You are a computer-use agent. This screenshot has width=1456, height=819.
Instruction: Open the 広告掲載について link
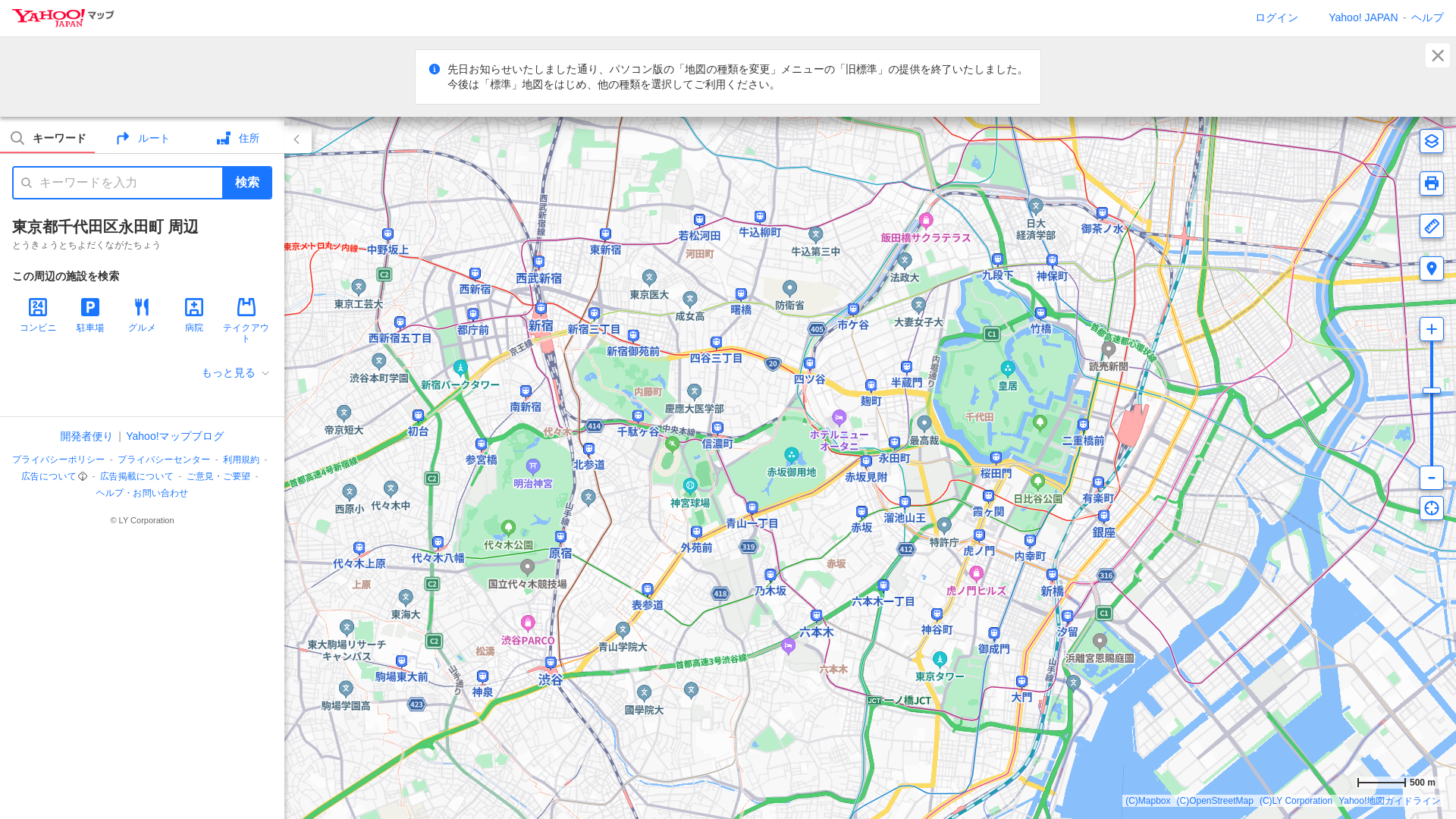tap(136, 476)
